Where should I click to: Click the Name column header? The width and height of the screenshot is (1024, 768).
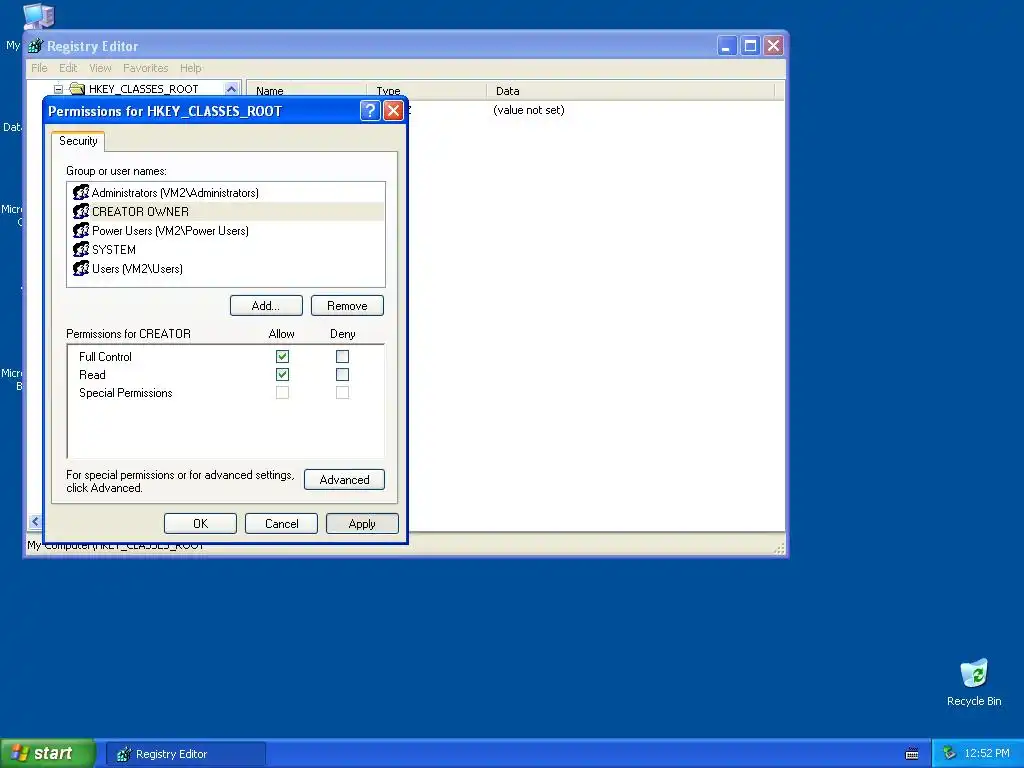(x=307, y=91)
